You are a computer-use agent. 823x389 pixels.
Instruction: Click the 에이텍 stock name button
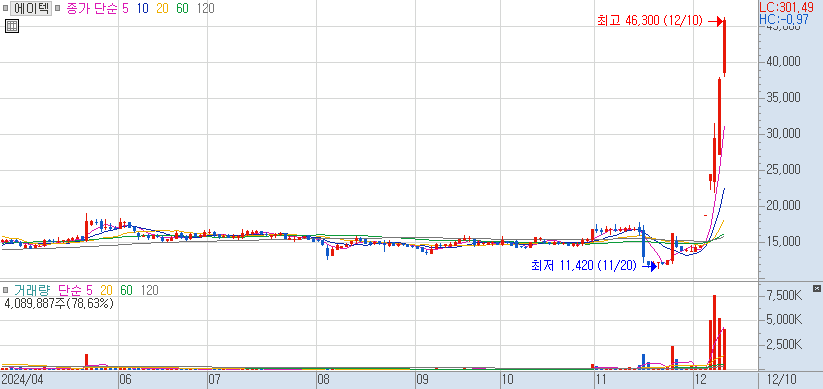[30, 8]
